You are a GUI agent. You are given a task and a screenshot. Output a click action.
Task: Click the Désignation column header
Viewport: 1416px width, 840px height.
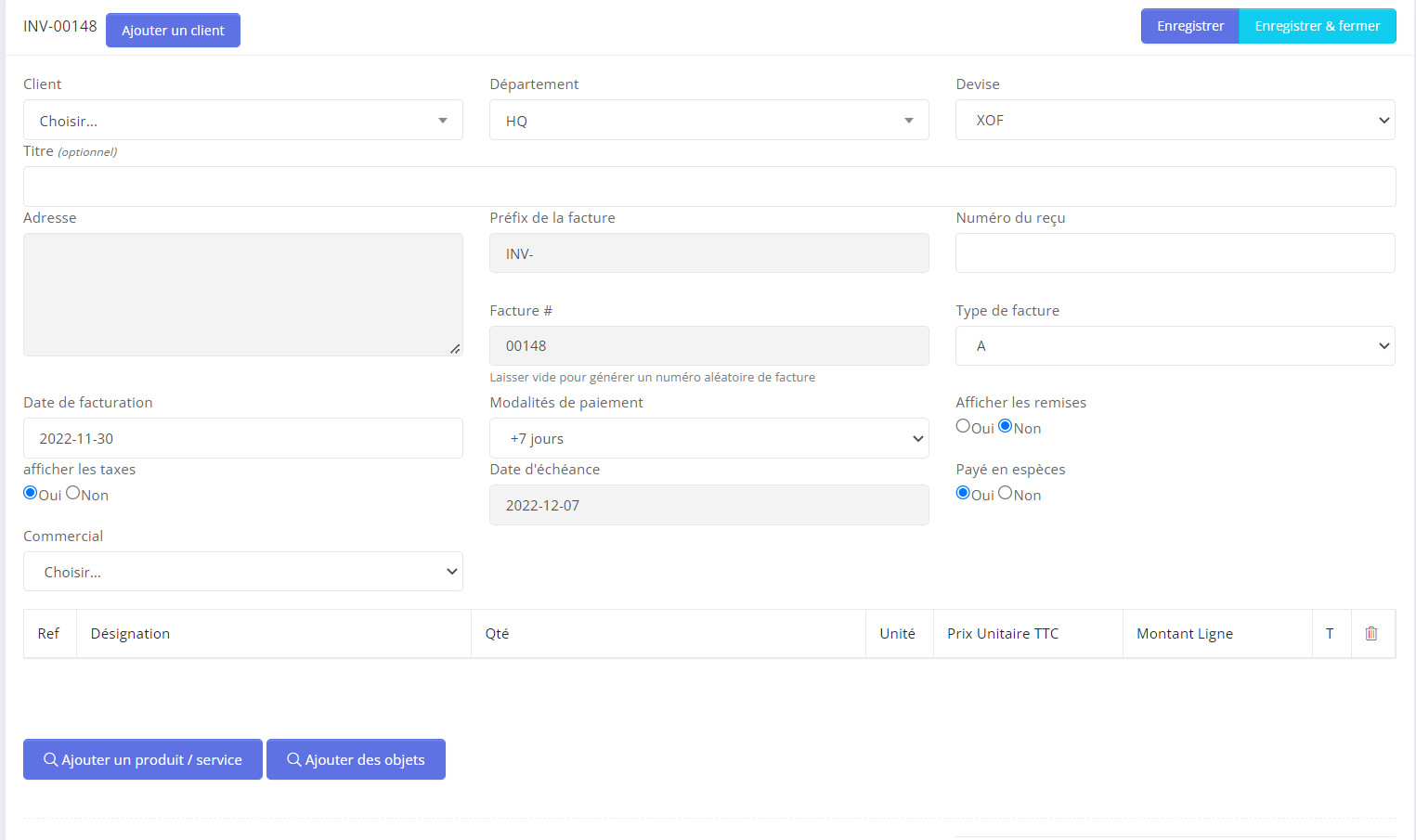[x=131, y=634]
